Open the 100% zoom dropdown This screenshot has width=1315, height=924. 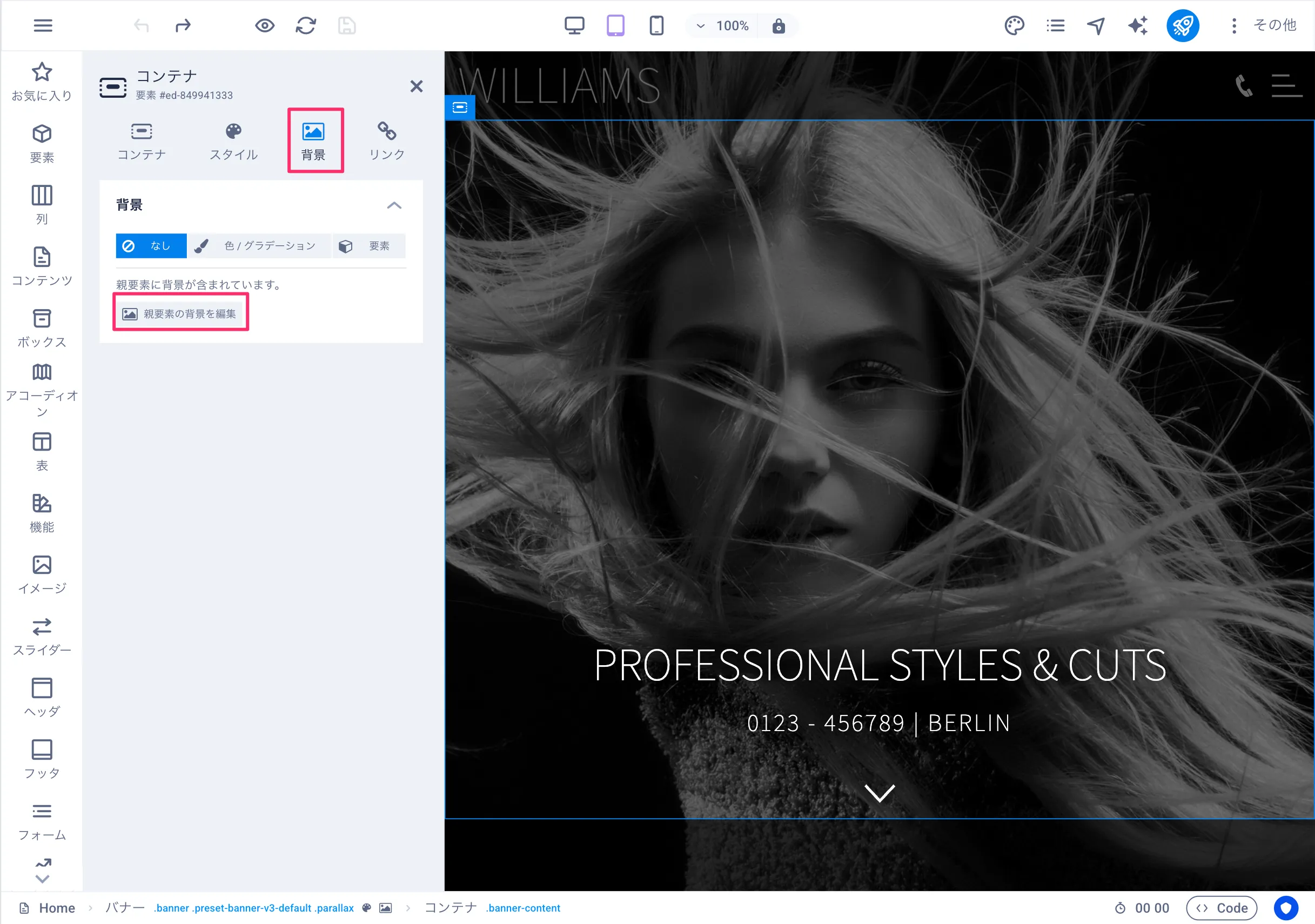[723, 26]
